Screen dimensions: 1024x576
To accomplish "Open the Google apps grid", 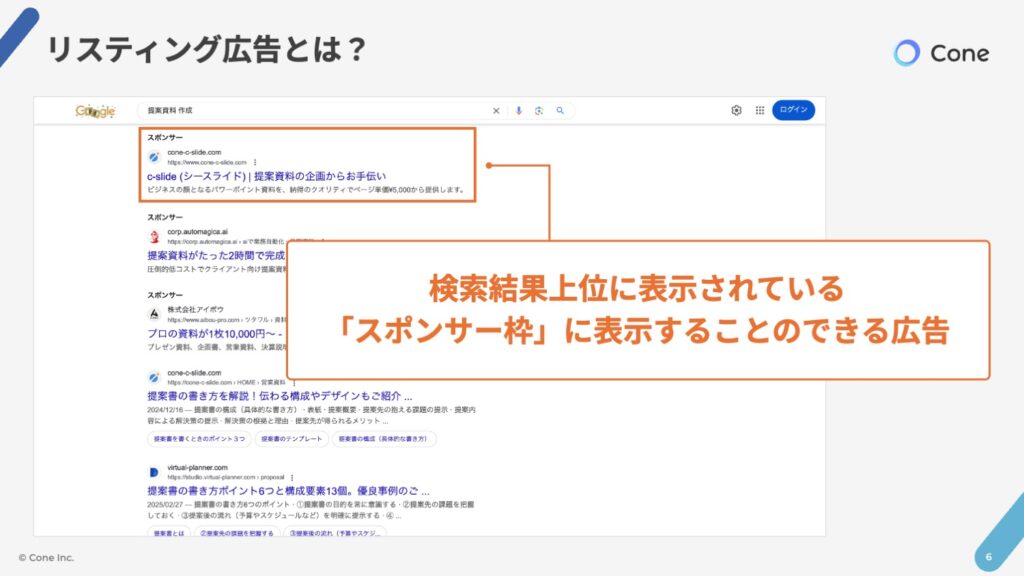I will coord(760,110).
